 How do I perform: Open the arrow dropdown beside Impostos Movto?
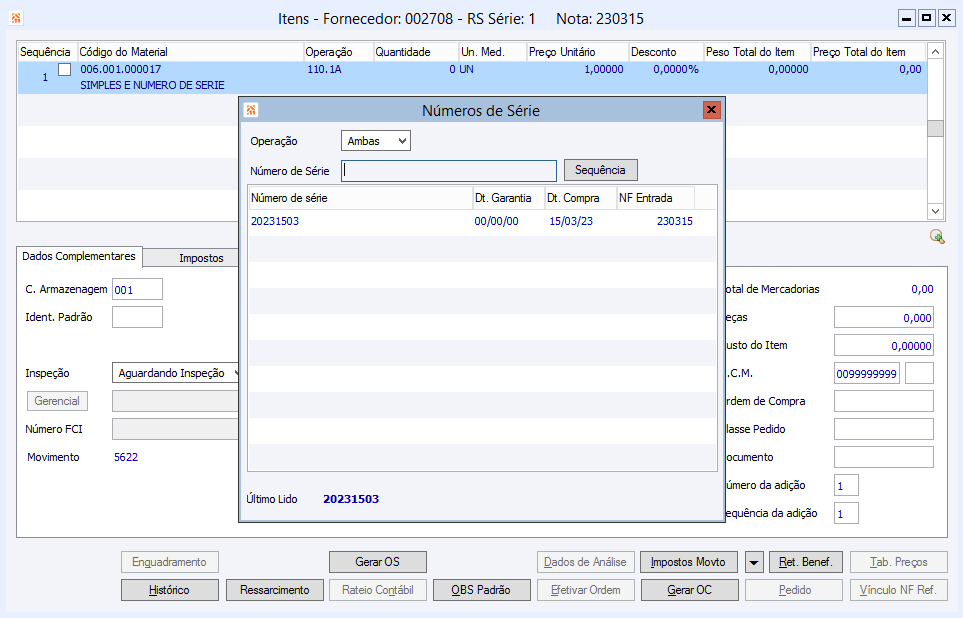[x=754, y=562]
